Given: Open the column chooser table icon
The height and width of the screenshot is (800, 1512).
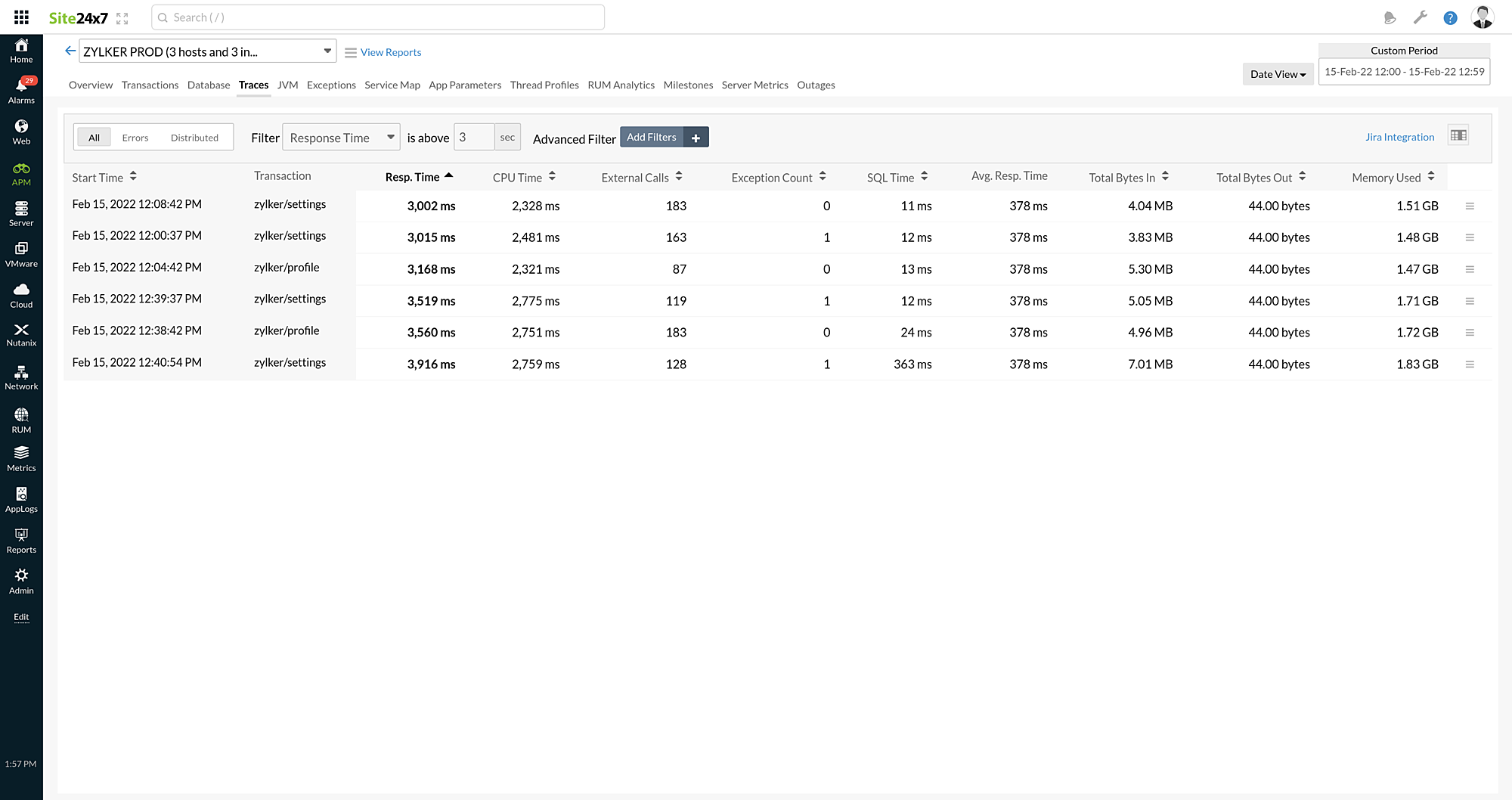Looking at the screenshot, I should [x=1458, y=135].
